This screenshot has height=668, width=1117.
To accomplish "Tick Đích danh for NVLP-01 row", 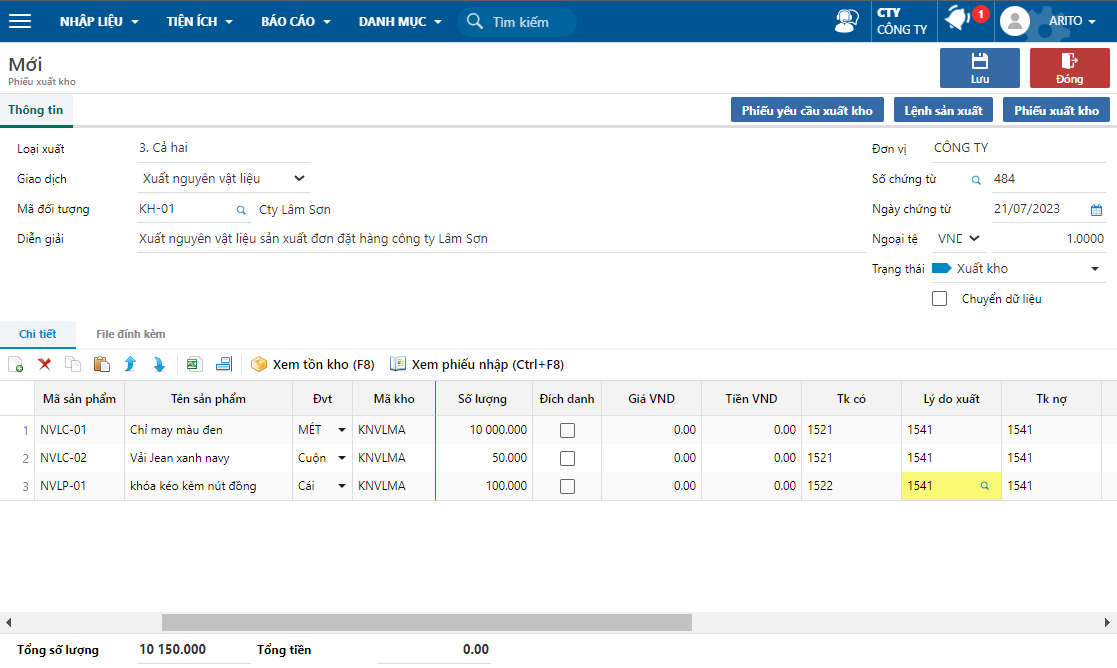I will pyautogui.click(x=567, y=486).
